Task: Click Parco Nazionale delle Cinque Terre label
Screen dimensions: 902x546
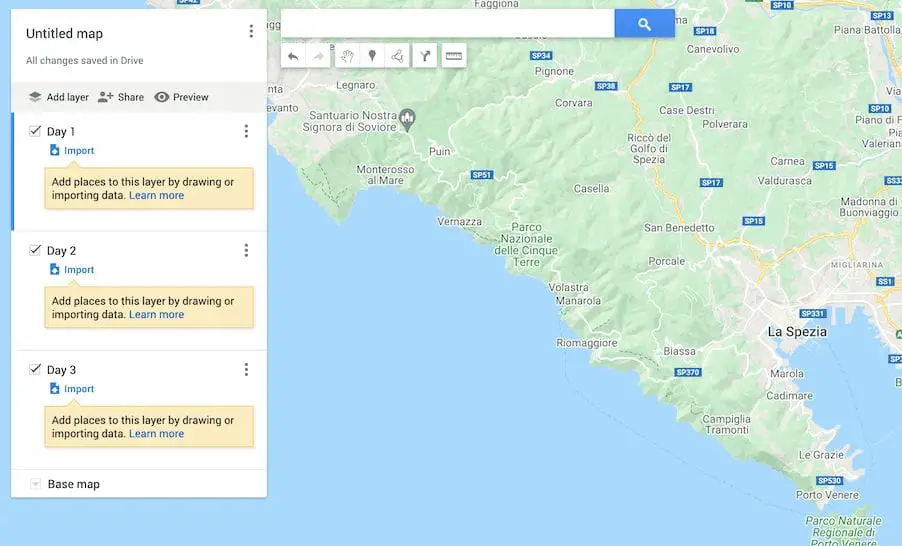Action: [526, 245]
